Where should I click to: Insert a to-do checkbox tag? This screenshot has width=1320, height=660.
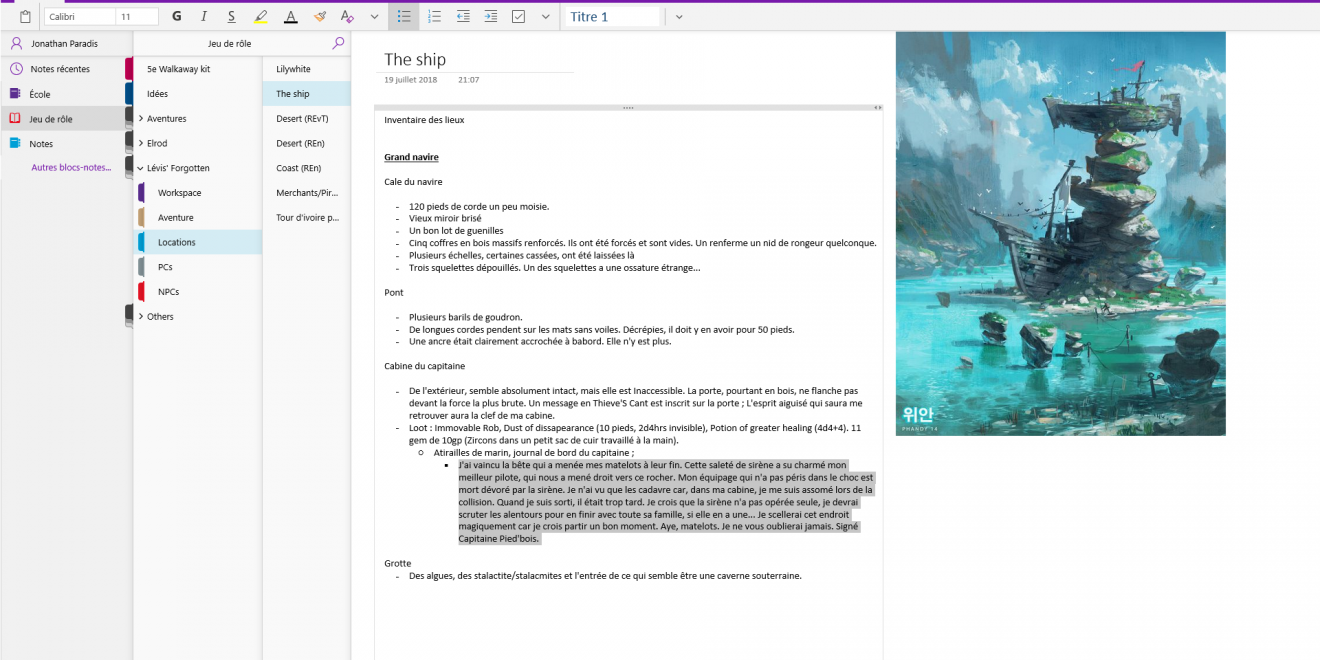pos(518,17)
